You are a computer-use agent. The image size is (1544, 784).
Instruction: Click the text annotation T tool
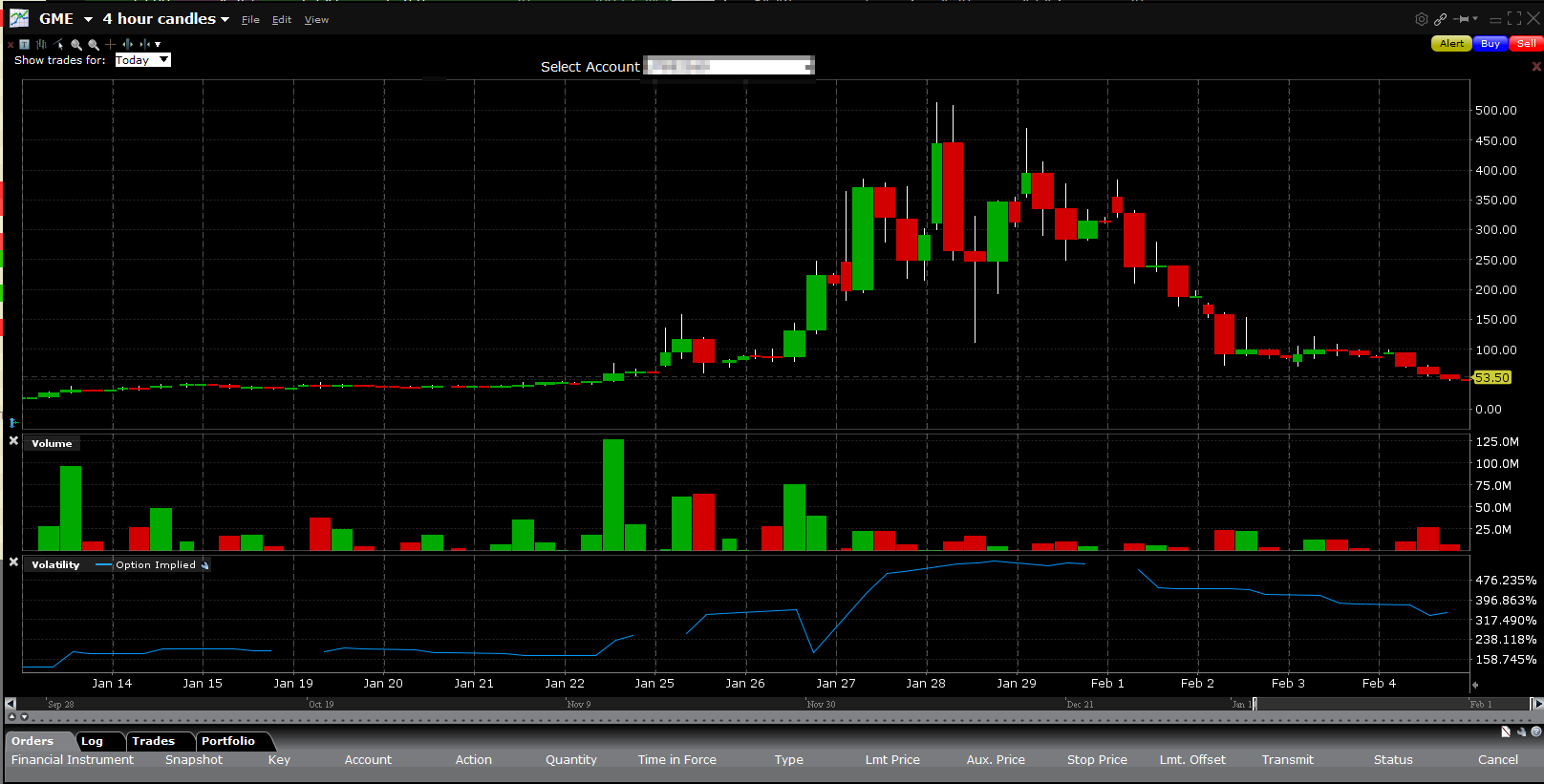click(25, 44)
